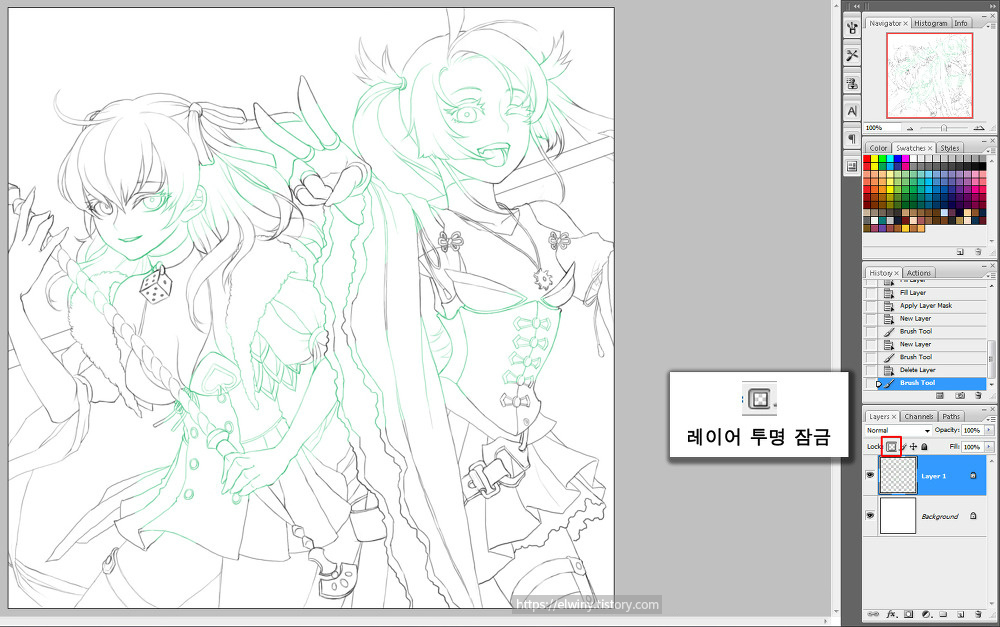Open the Swatches panel options menu

point(992,150)
